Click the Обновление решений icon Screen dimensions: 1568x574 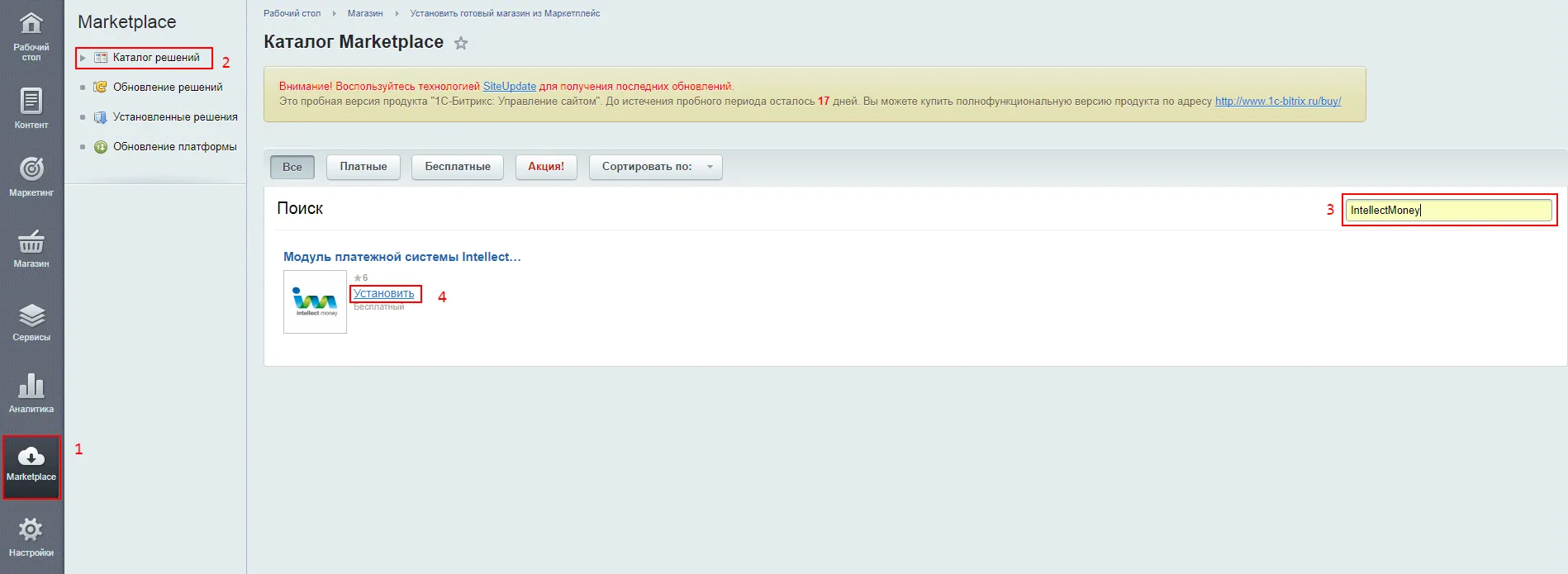pos(101,88)
